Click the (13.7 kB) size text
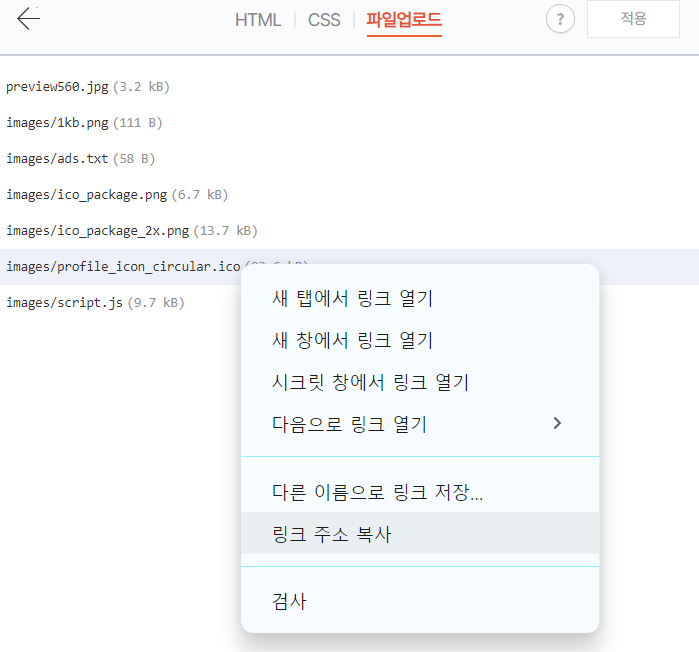The width and height of the screenshot is (699, 652). (x=226, y=231)
